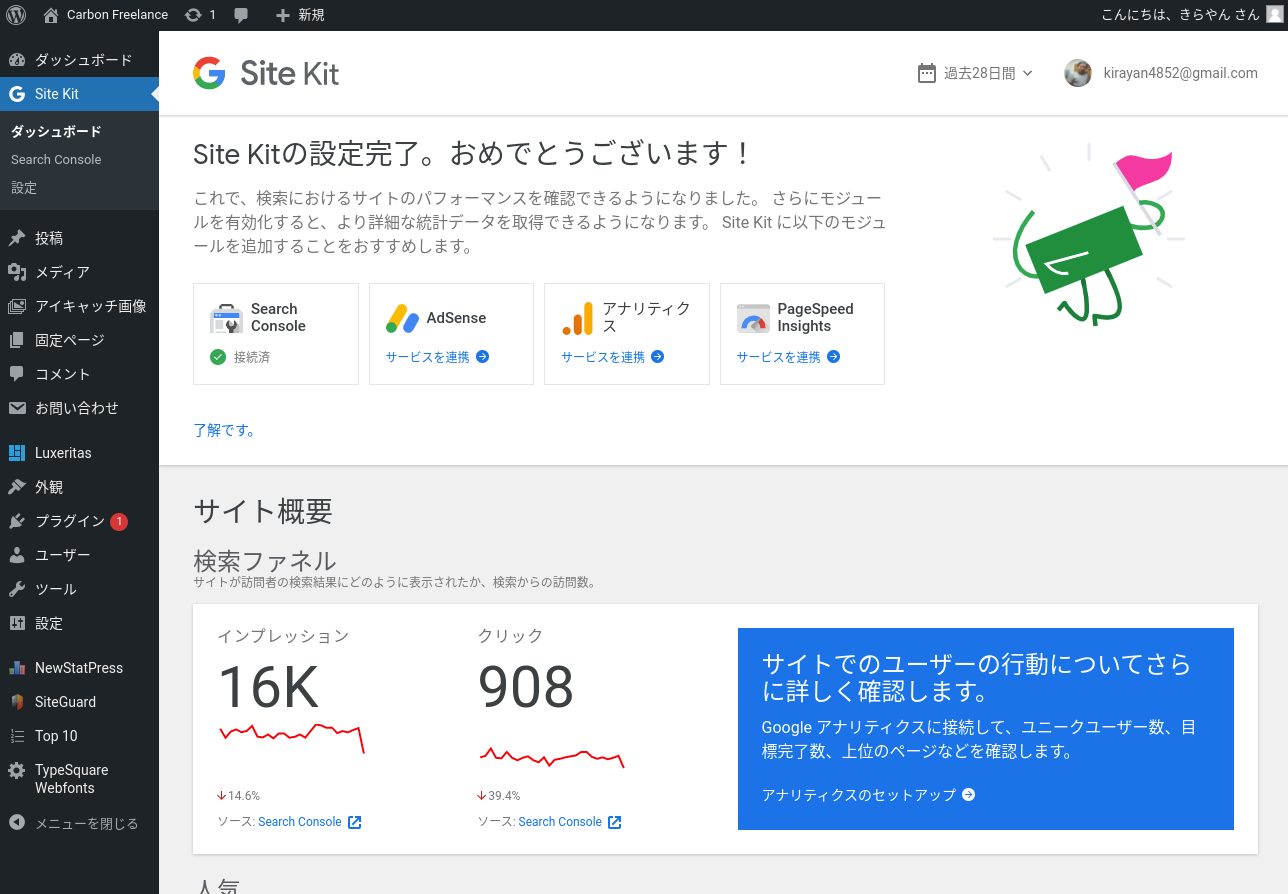
Task: Click the 14.6% decrease indicator
Action: point(239,796)
